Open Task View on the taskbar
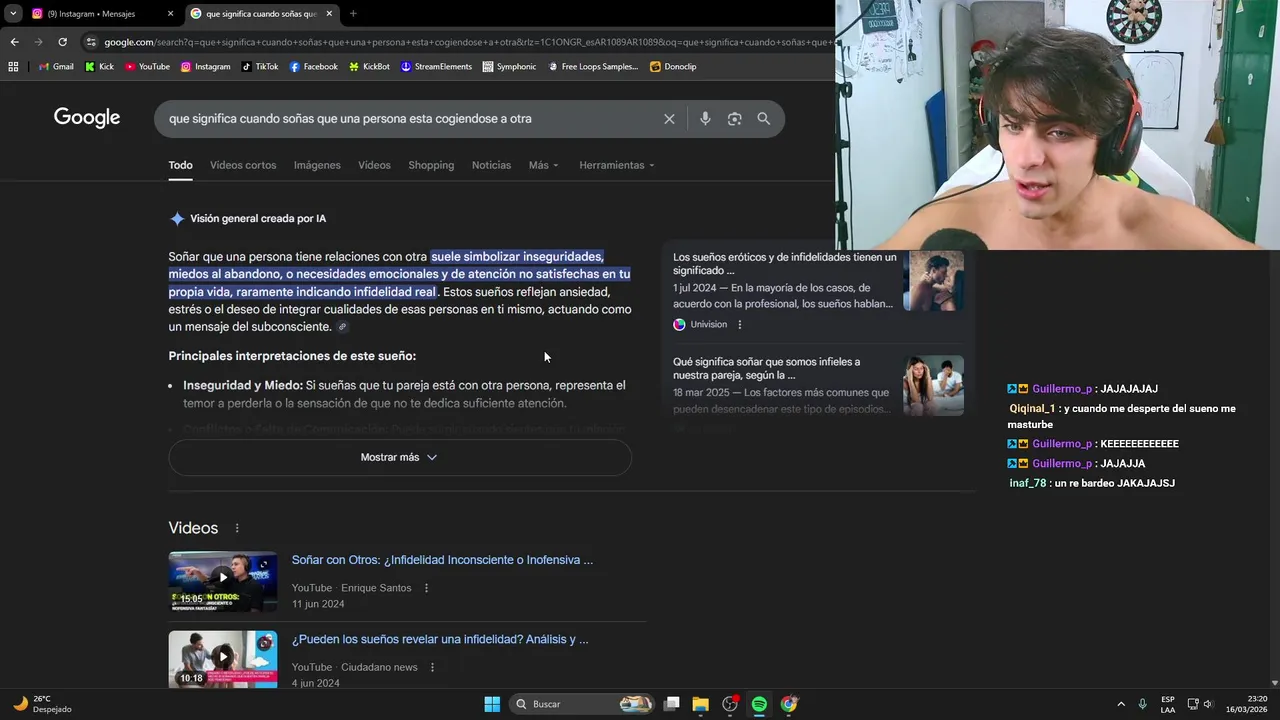This screenshot has height=720, width=1280. [x=672, y=704]
